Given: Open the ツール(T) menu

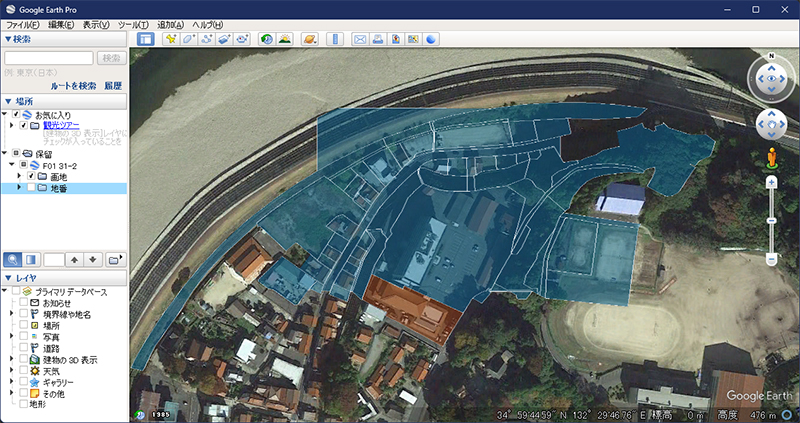Looking at the screenshot, I should click(133, 24).
